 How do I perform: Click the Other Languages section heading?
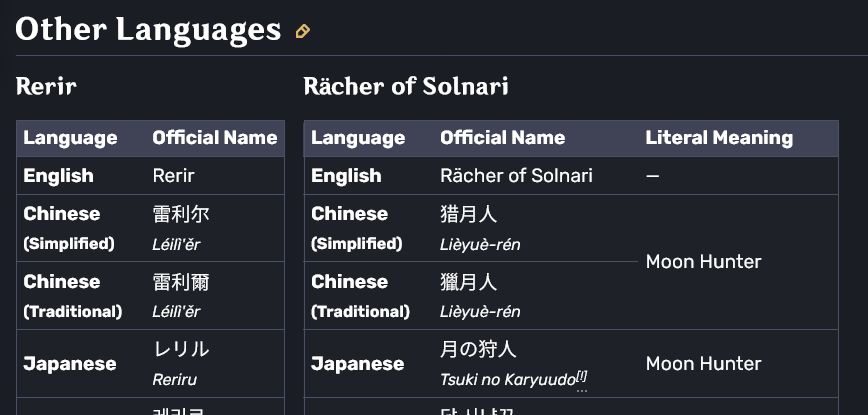(148, 29)
